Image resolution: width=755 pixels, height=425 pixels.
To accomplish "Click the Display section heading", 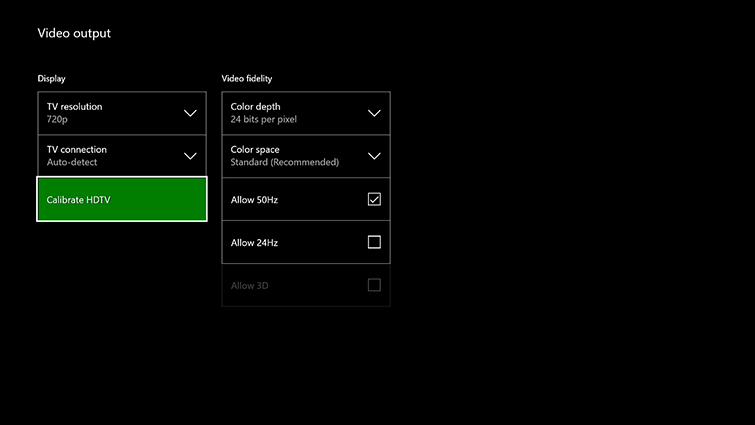I will [x=52, y=78].
